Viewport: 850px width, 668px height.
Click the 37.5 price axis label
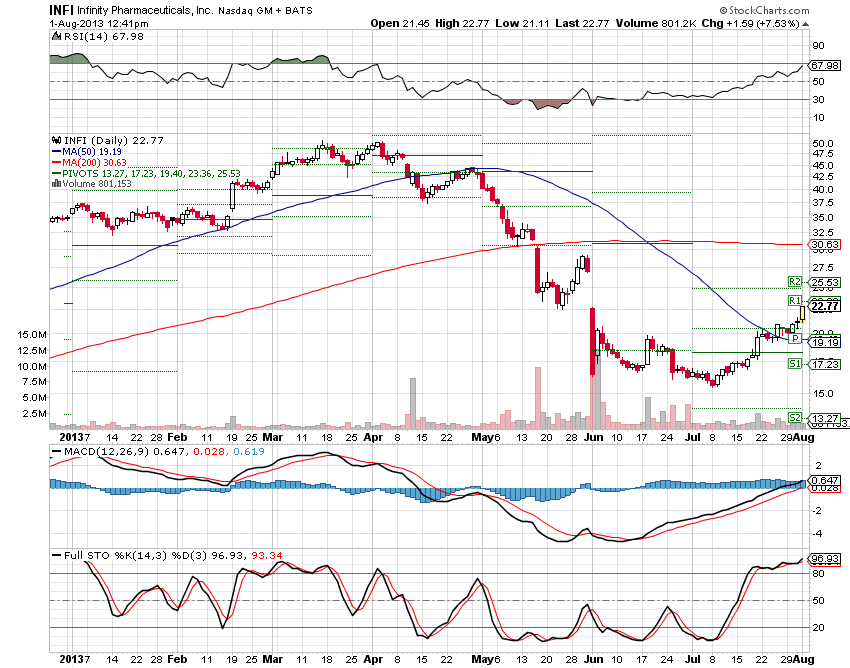pos(823,203)
